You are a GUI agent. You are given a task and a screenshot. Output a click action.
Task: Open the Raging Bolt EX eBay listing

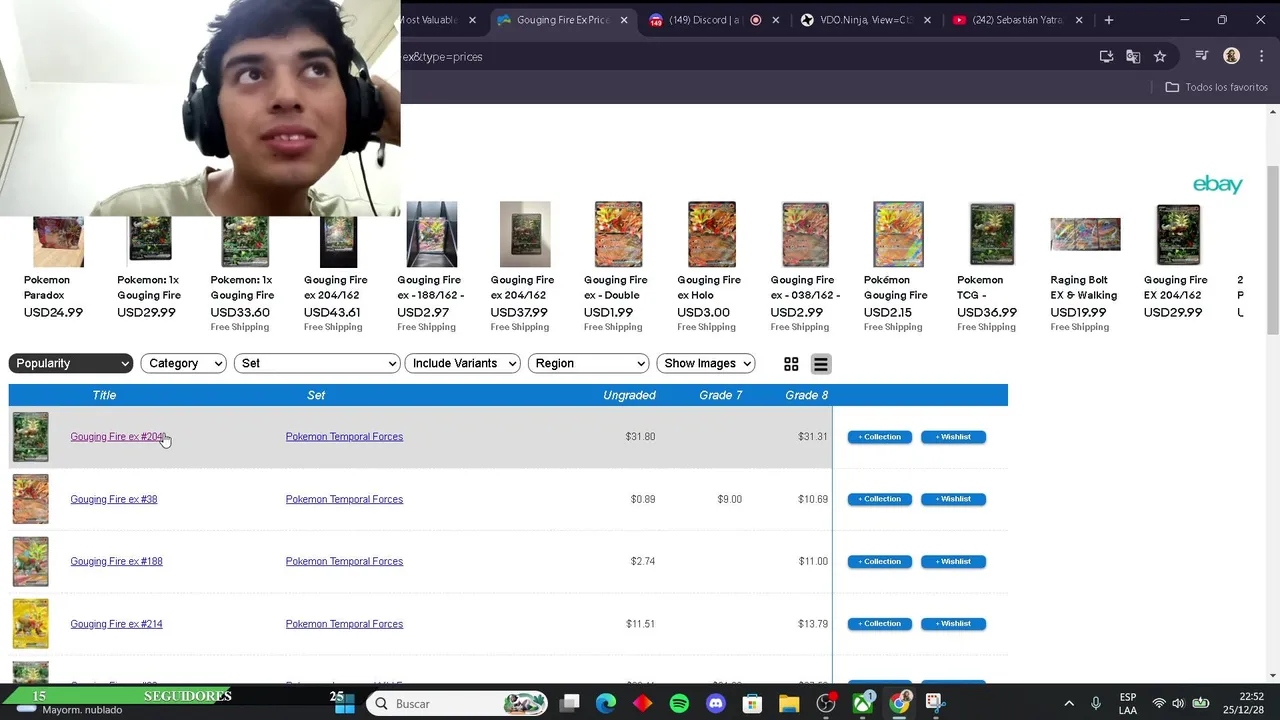point(1084,275)
